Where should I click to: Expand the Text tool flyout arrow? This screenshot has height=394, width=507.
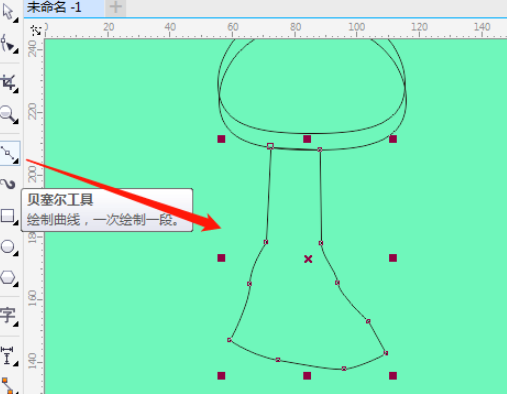click(16, 324)
